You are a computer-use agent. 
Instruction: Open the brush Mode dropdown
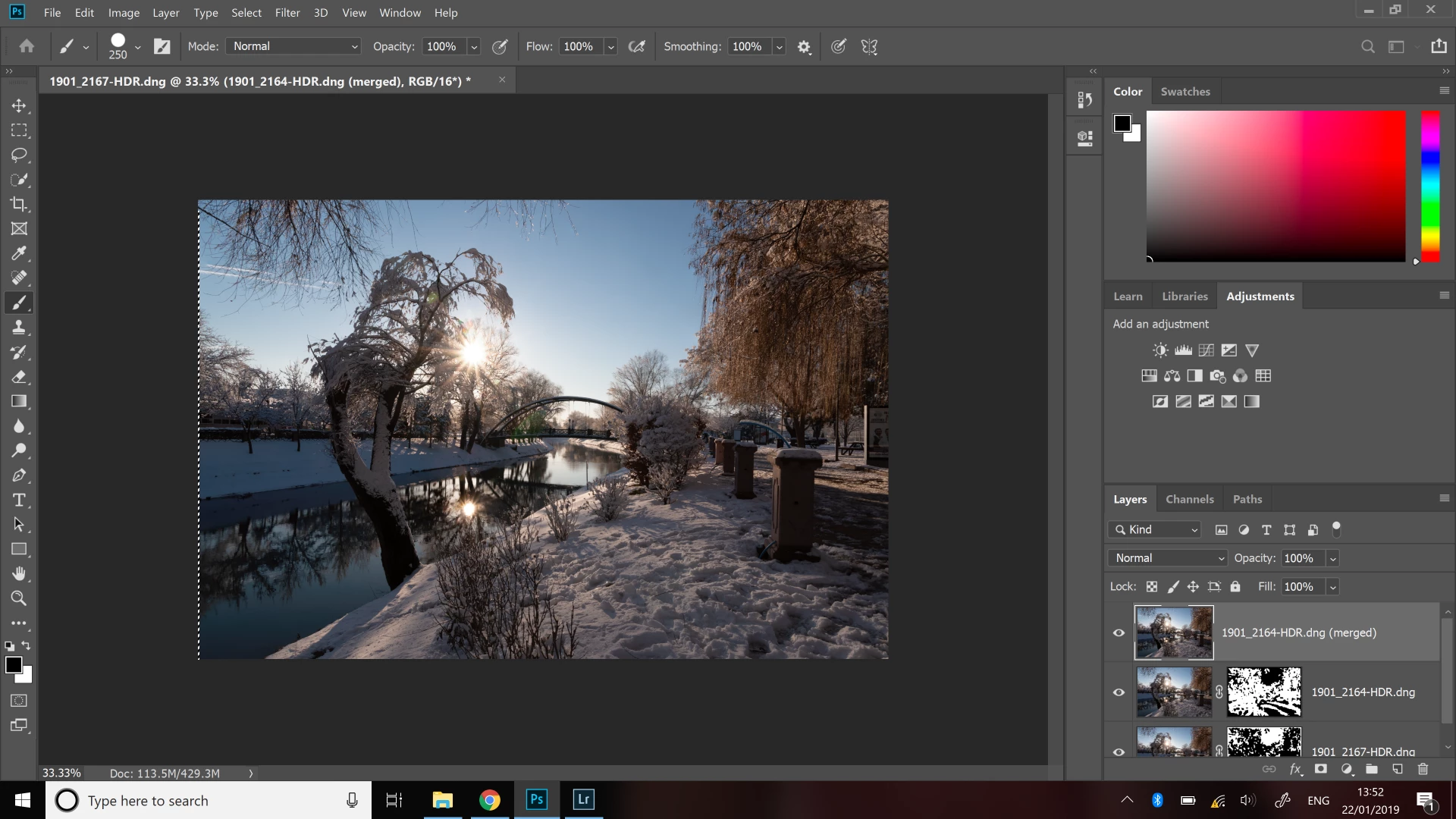[x=294, y=46]
